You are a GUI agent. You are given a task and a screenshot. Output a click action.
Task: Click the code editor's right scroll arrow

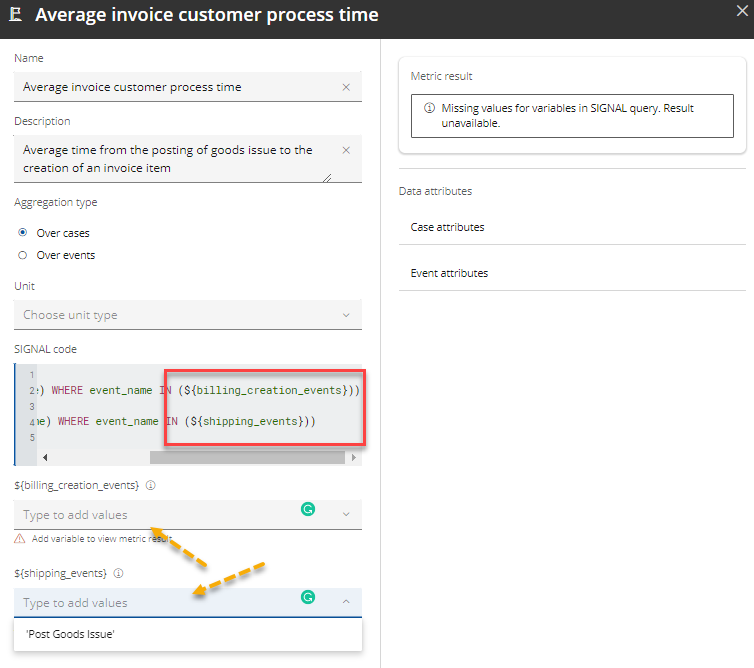(353, 457)
